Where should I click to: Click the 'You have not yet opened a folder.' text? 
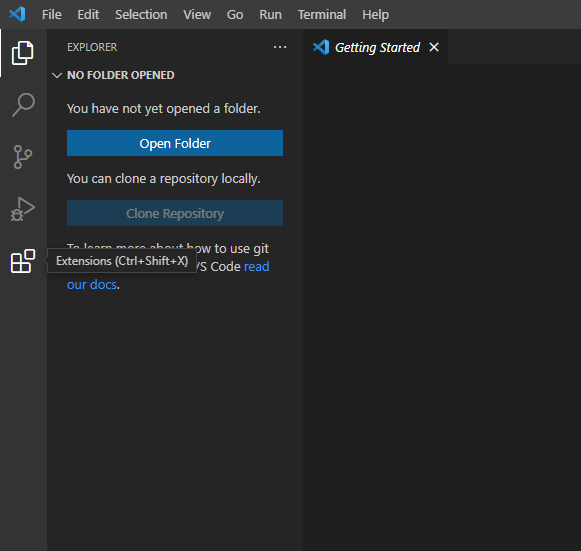pos(164,109)
